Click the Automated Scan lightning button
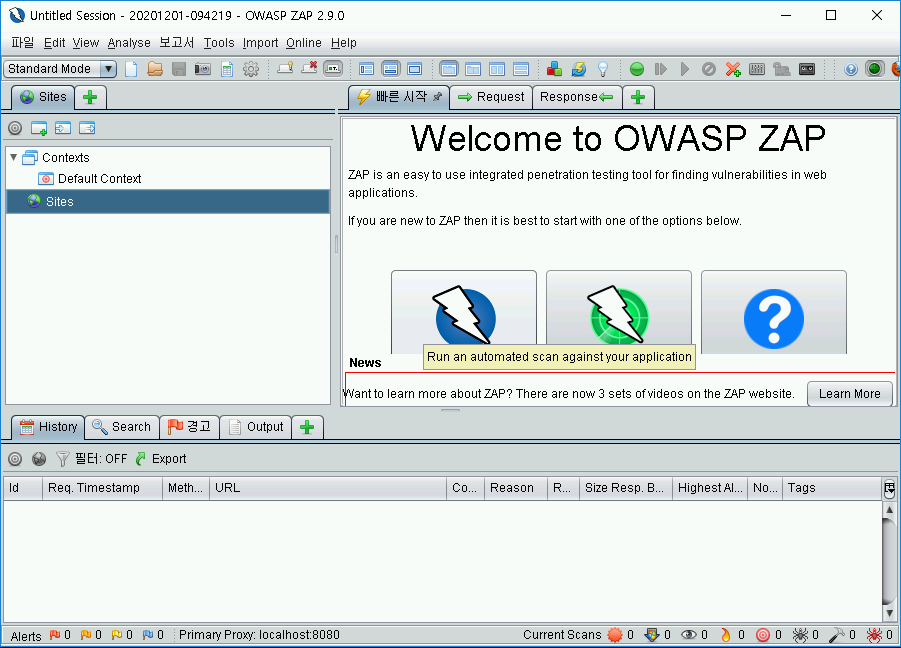Image resolution: width=901 pixels, height=648 pixels. pyautogui.click(x=464, y=313)
